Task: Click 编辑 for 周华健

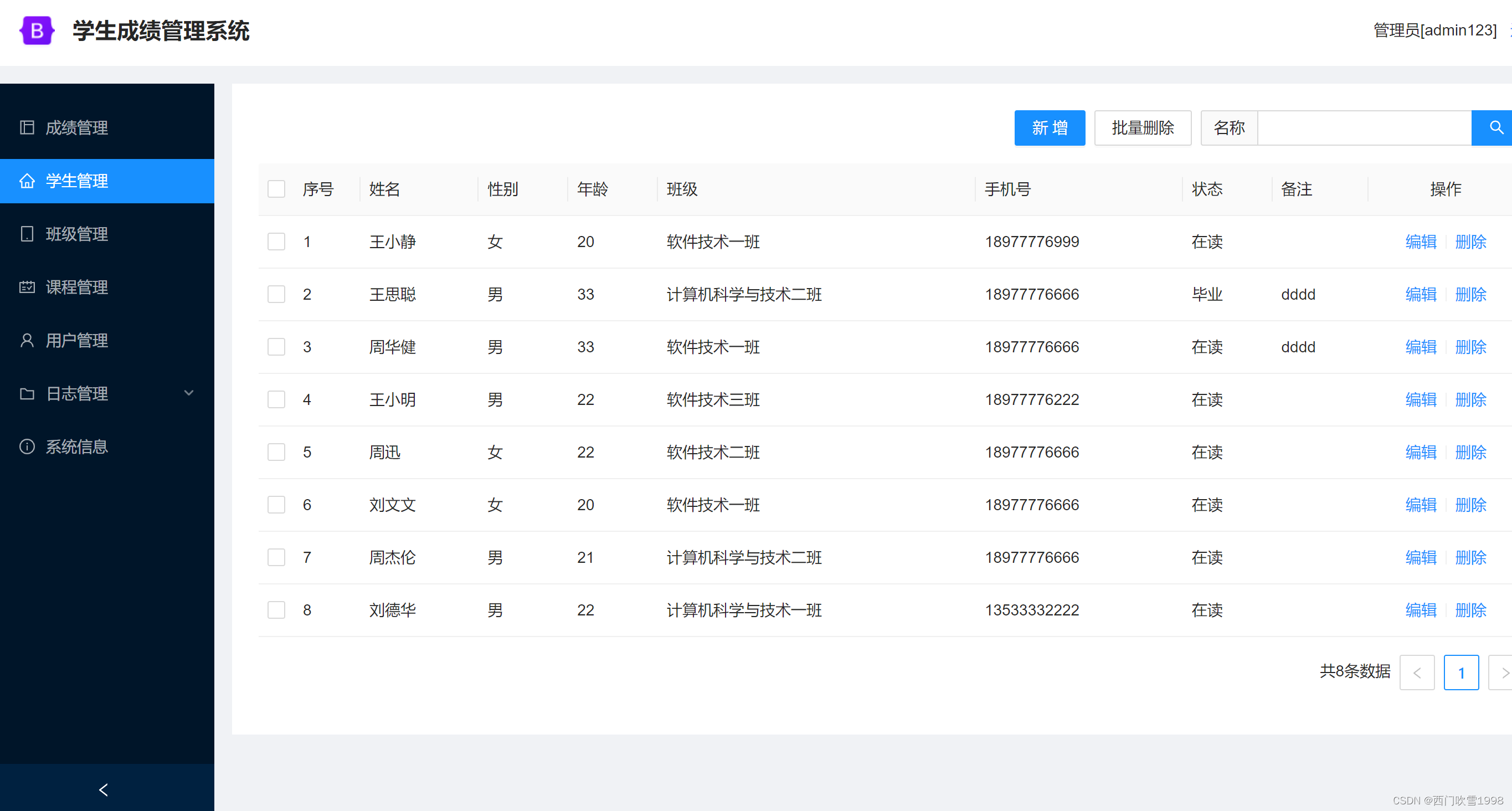Action: tap(1421, 346)
